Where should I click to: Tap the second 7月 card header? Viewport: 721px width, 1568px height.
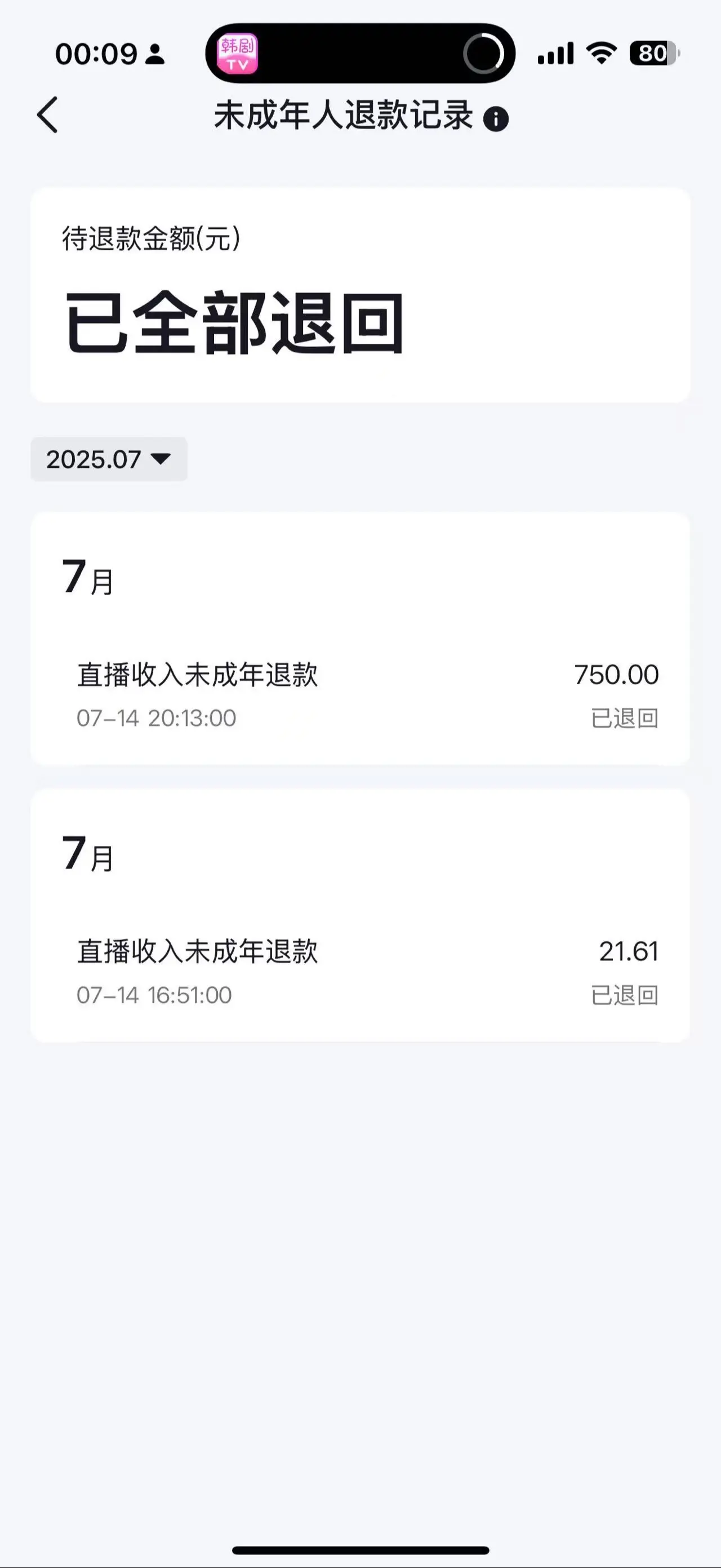tap(88, 853)
